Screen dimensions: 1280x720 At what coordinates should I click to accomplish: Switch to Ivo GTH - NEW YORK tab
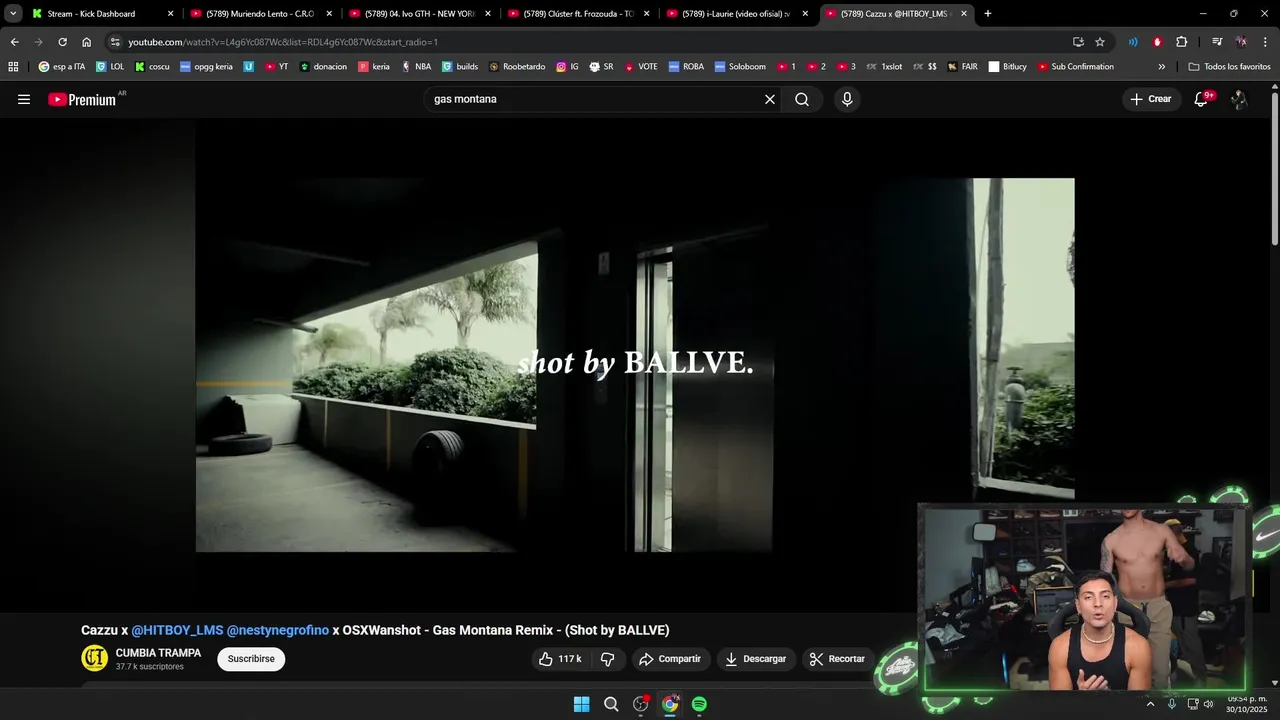tap(419, 14)
